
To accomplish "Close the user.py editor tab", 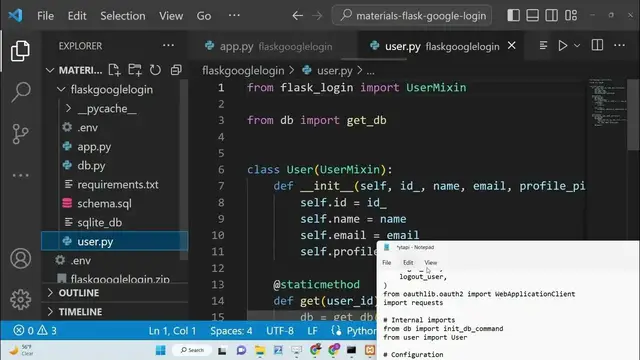I will pos(511,46).
